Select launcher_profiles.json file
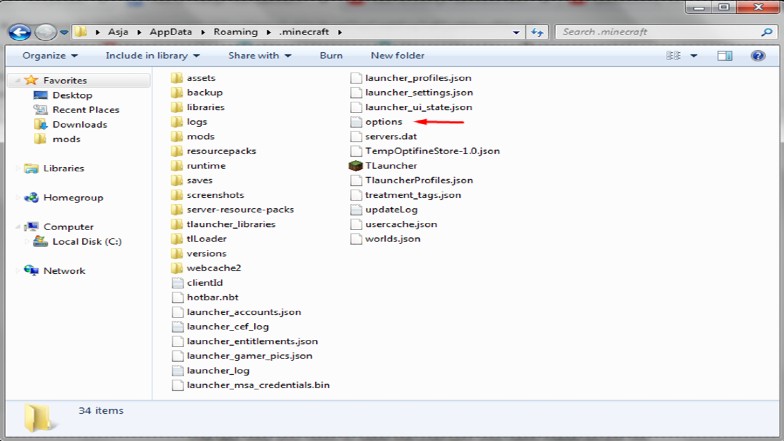The image size is (784, 441). (x=418, y=78)
